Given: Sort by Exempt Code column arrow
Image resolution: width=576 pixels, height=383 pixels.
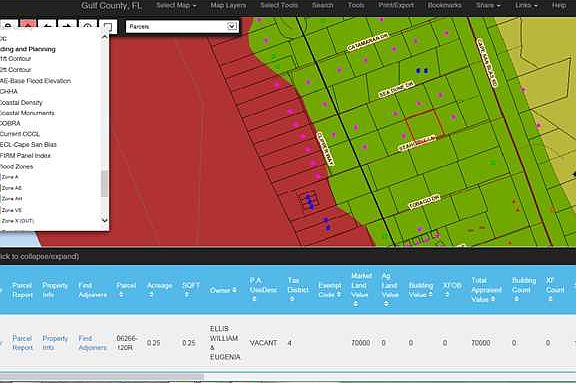Looking at the screenshot, I should pos(339,295).
